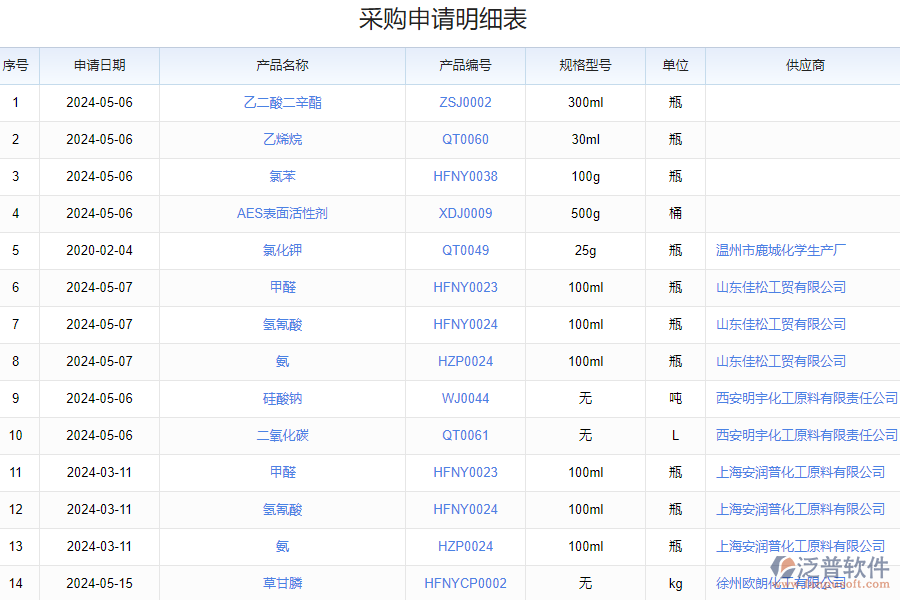Click the 申请日期 column header
The width and height of the screenshot is (900, 600).
(x=97, y=65)
